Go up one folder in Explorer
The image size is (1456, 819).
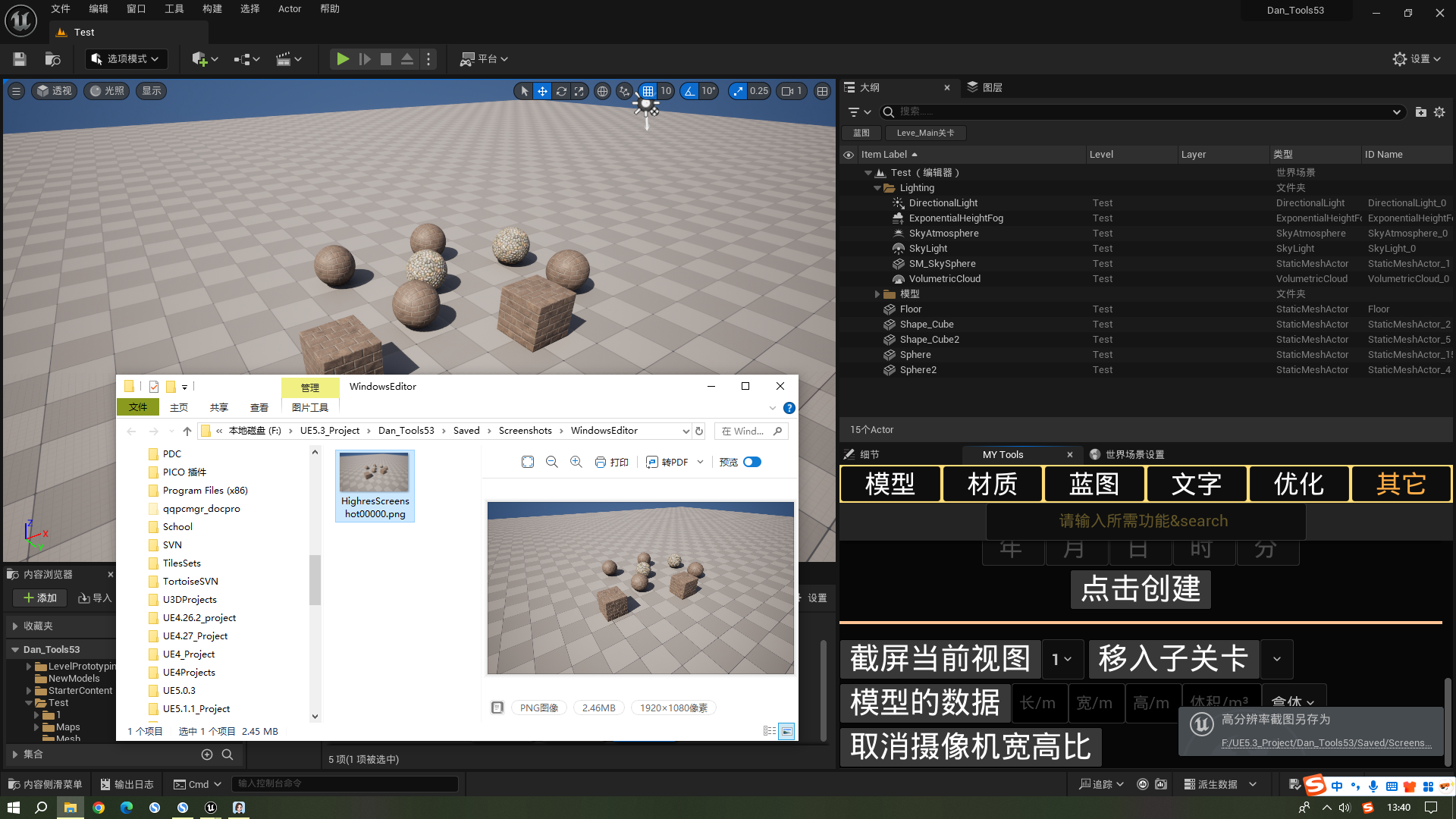coord(187,431)
